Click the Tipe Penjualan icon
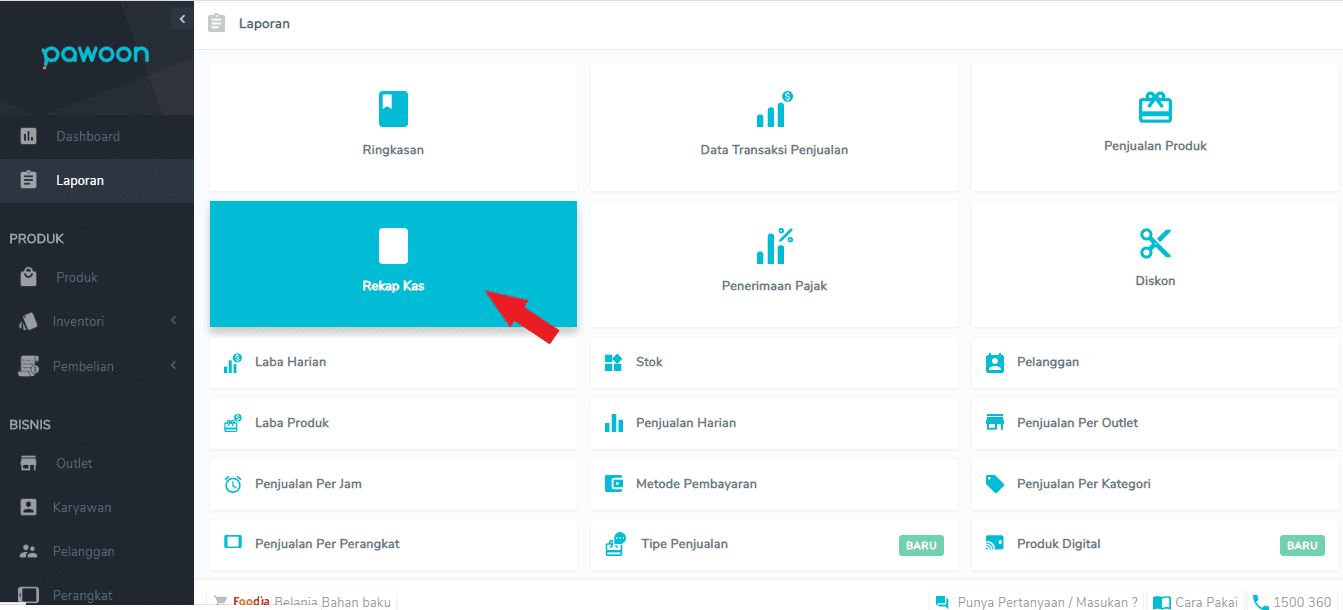The width and height of the screenshot is (1343, 610). 615,544
